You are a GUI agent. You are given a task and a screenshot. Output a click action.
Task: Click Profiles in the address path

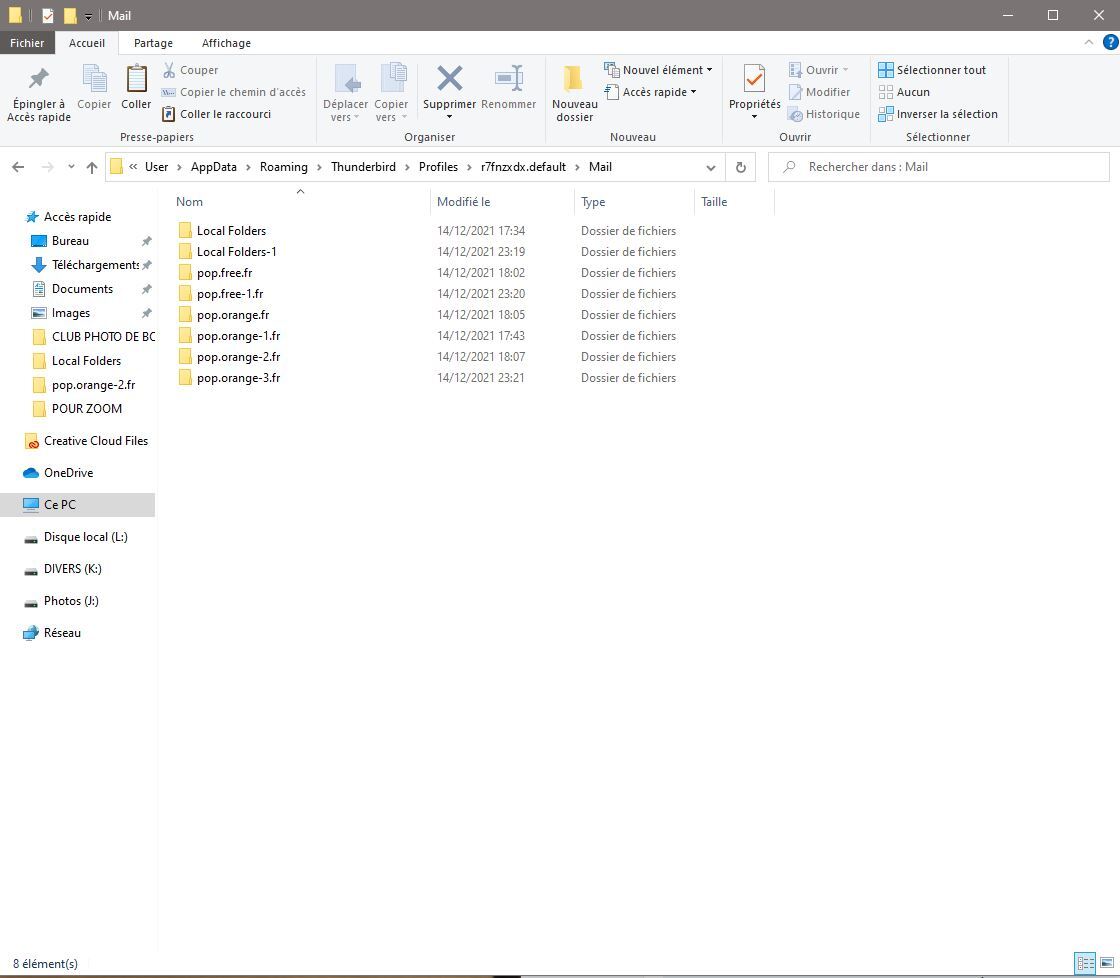click(x=438, y=167)
